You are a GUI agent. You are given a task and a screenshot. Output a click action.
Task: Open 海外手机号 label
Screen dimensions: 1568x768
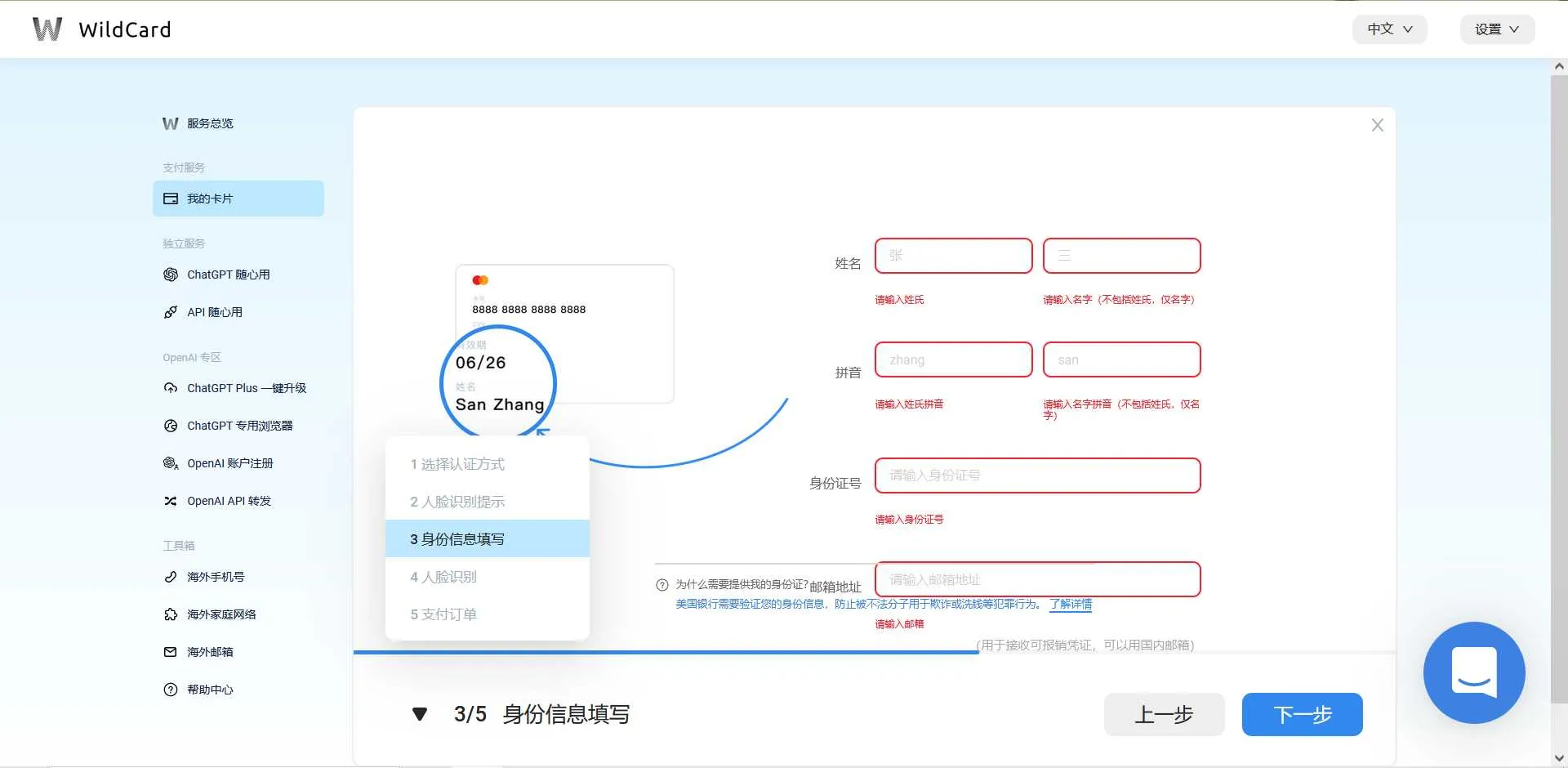tap(216, 577)
